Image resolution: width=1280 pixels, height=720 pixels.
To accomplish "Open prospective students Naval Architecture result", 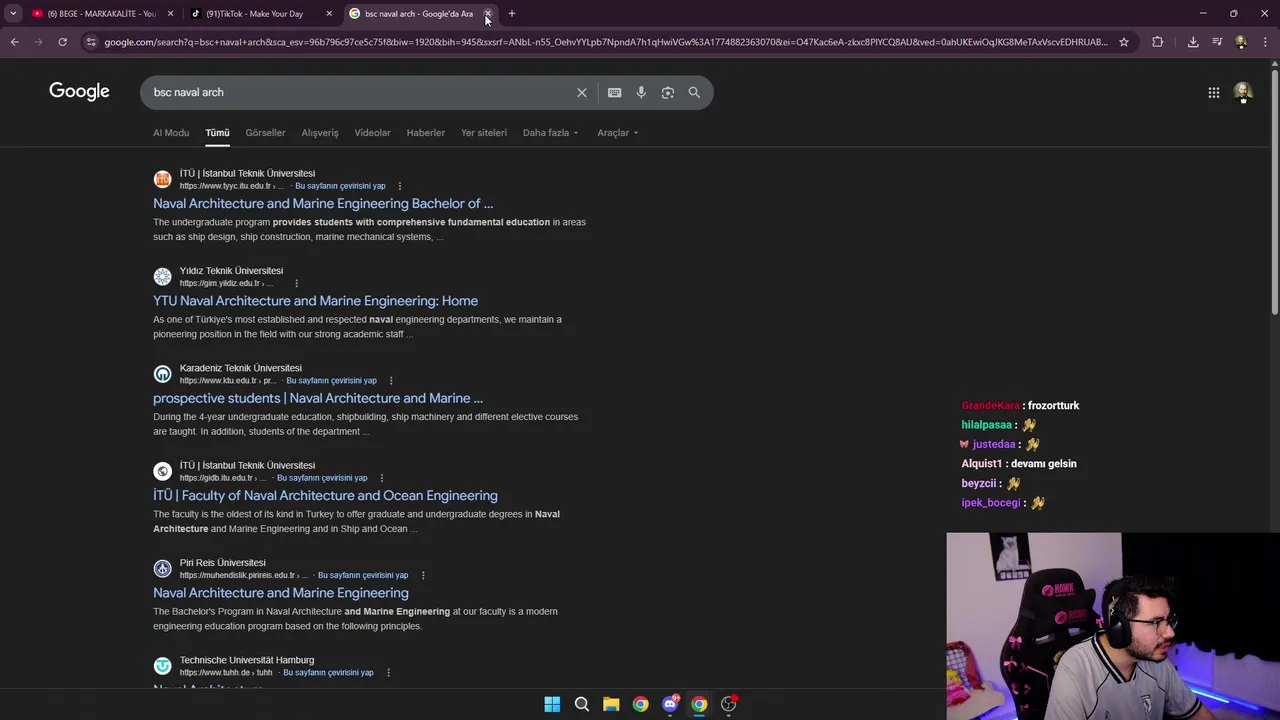I will pyautogui.click(x=318, y=398).
